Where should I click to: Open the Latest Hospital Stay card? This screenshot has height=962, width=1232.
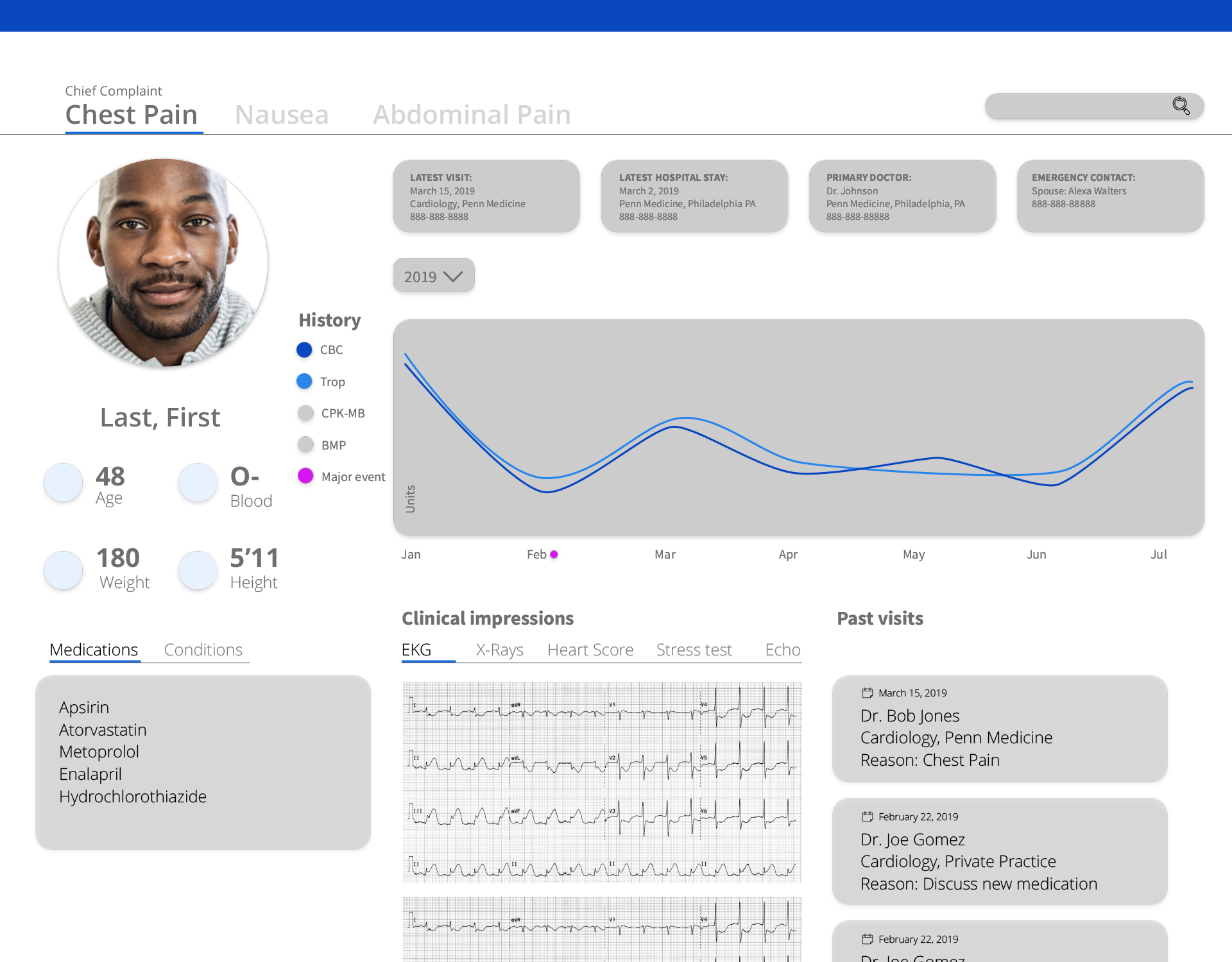[694, 196]
